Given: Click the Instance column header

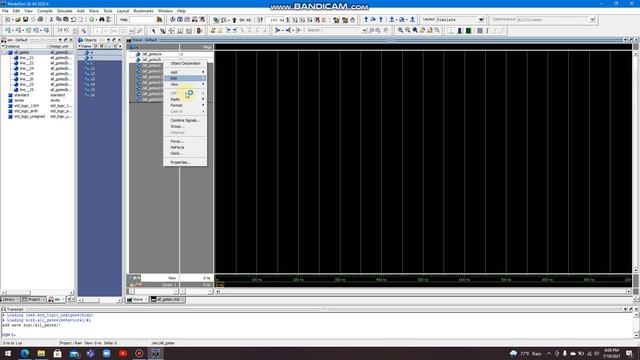Looking at the screenshot, I should click(x=24, y=46).
